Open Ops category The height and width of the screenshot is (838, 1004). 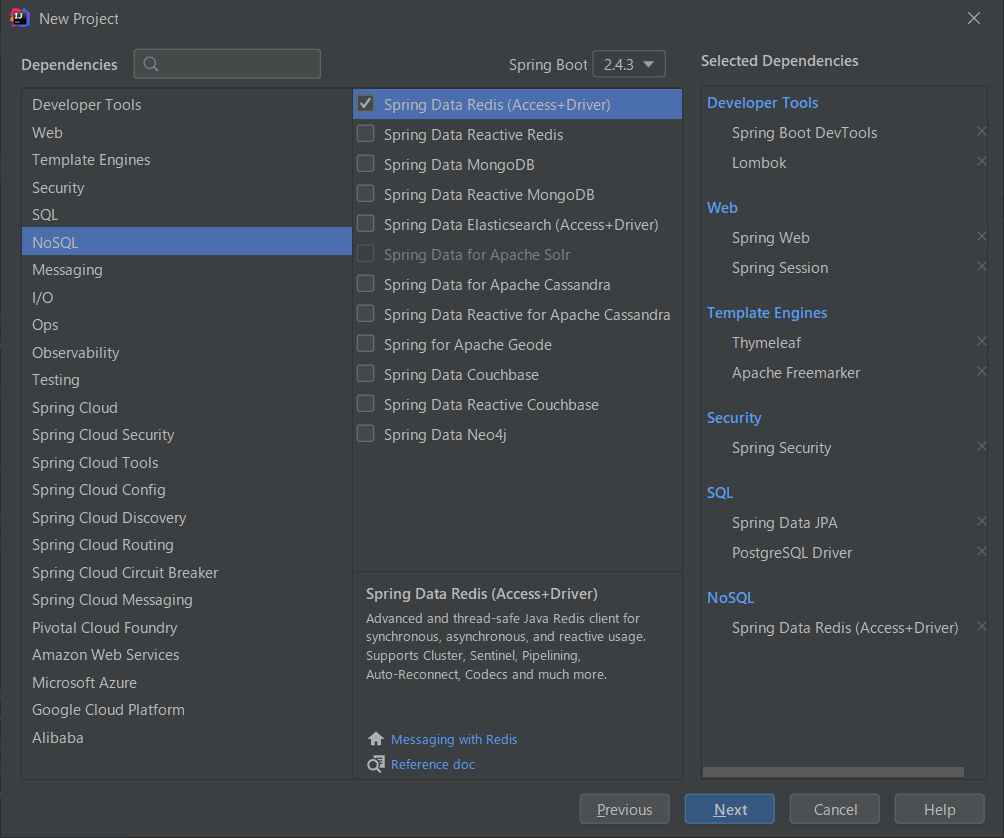(x=187, y=325)
